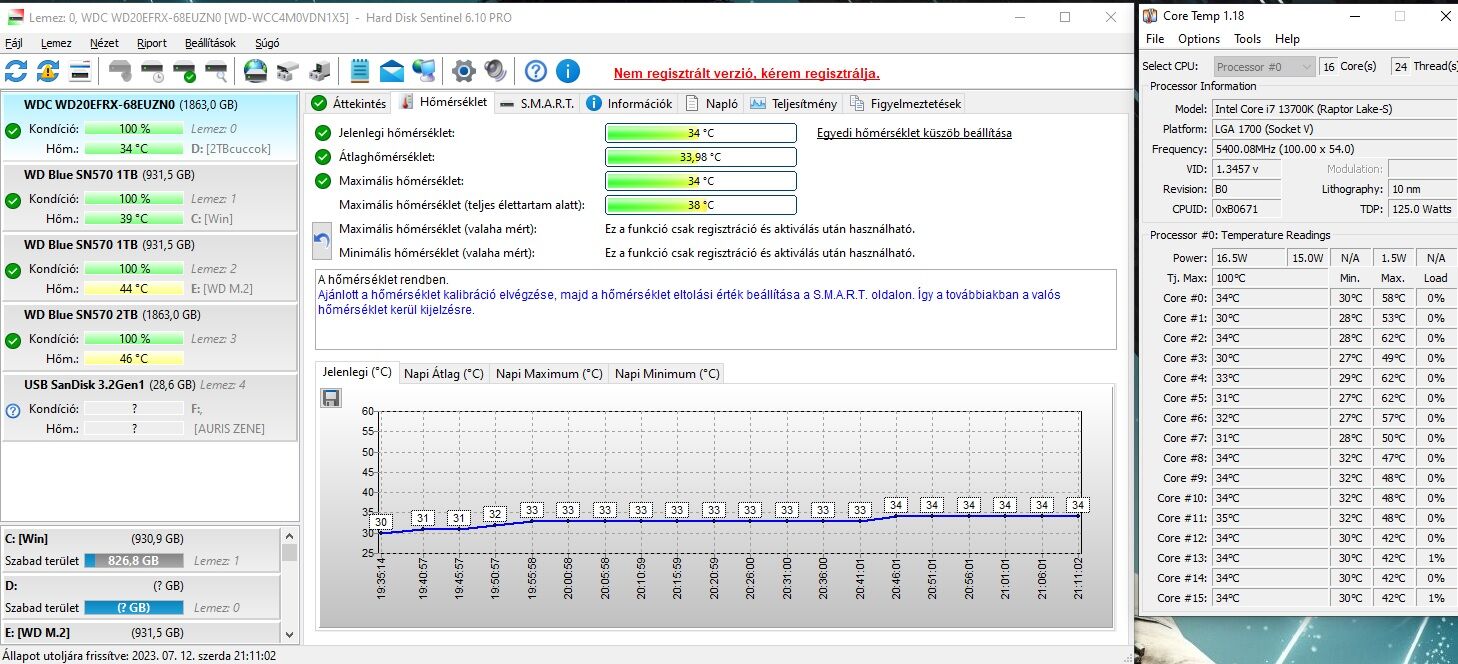Open Core Temp's File menu
1458x664 pixels.
(x=1155, y=39)
